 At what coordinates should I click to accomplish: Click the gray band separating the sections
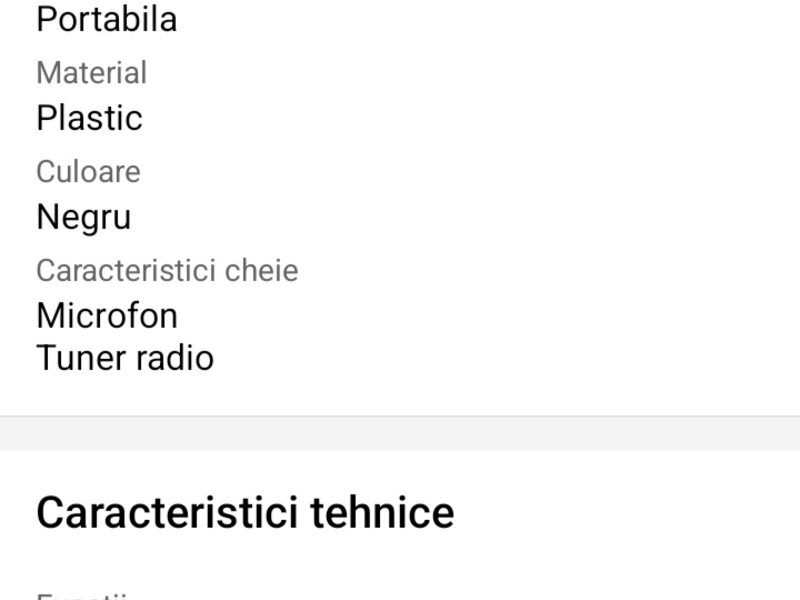(x=400, y=434)
